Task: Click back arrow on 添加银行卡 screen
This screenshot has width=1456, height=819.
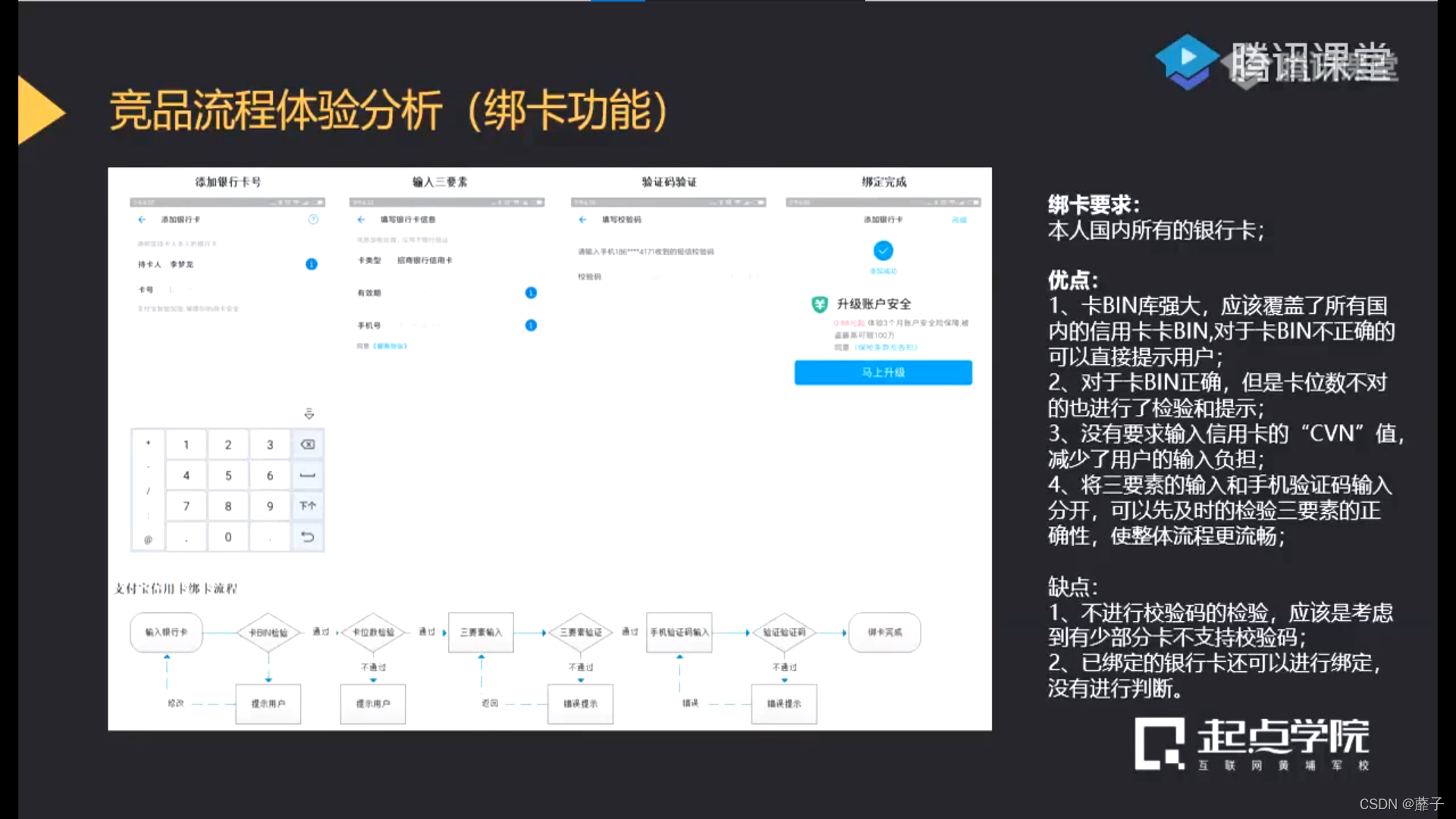Action: point(142,220)
